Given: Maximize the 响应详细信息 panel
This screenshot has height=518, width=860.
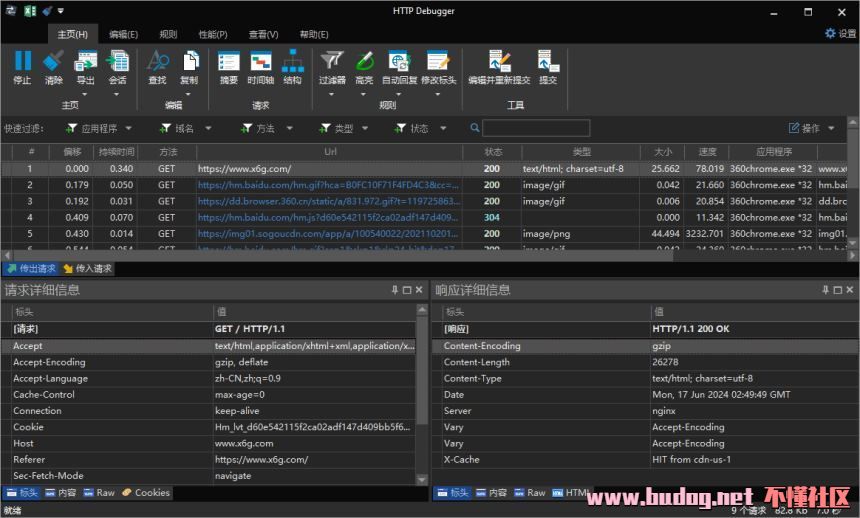Looking at the screenshot, I should pyautogui.click(x=838, y=290).
